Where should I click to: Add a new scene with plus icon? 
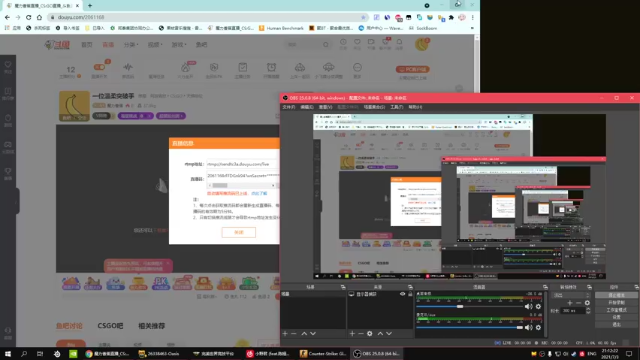(x=285, y=333)
